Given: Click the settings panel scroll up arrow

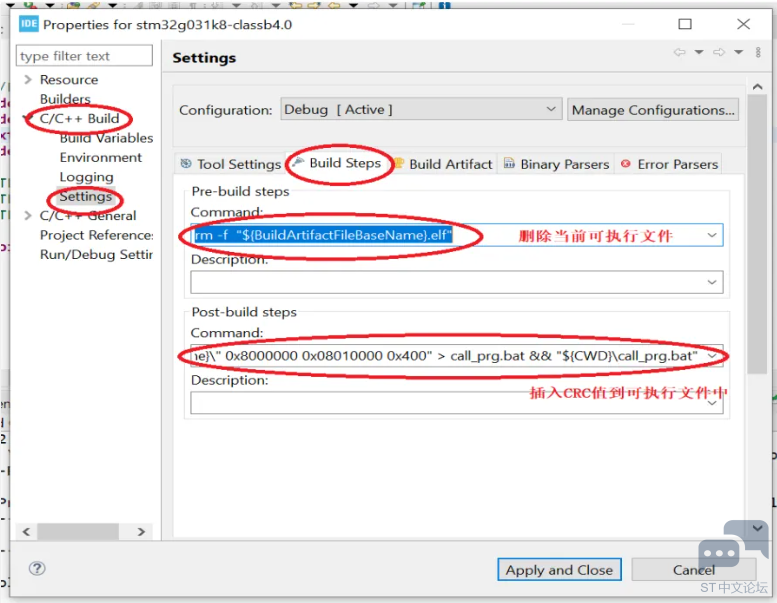Looking at the screenshot, I should 757,87.
